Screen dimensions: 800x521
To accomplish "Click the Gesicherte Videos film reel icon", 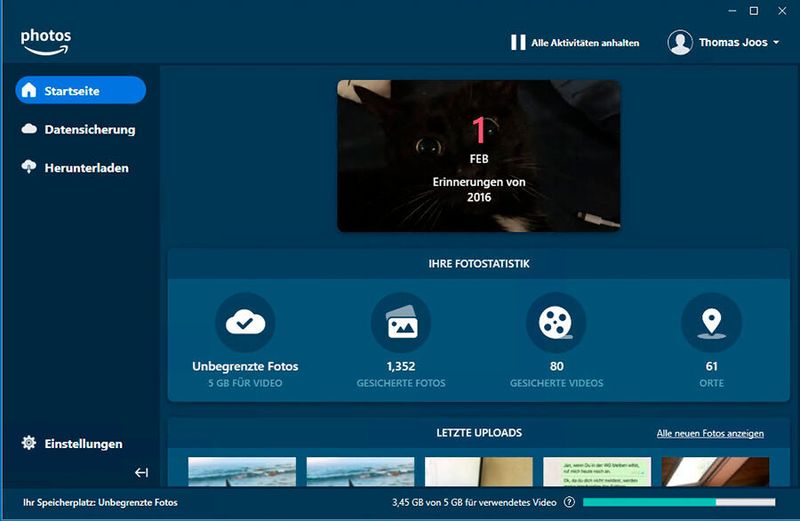I will tap(556, 322).
